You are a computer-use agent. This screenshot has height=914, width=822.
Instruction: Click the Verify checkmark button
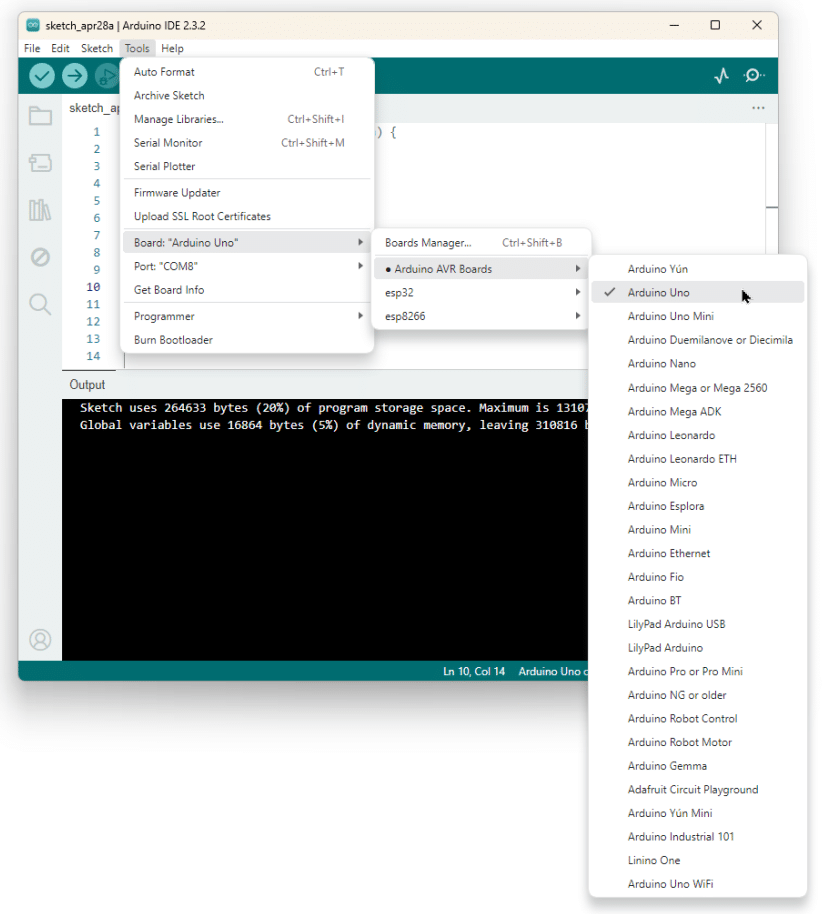pos(42,75)
